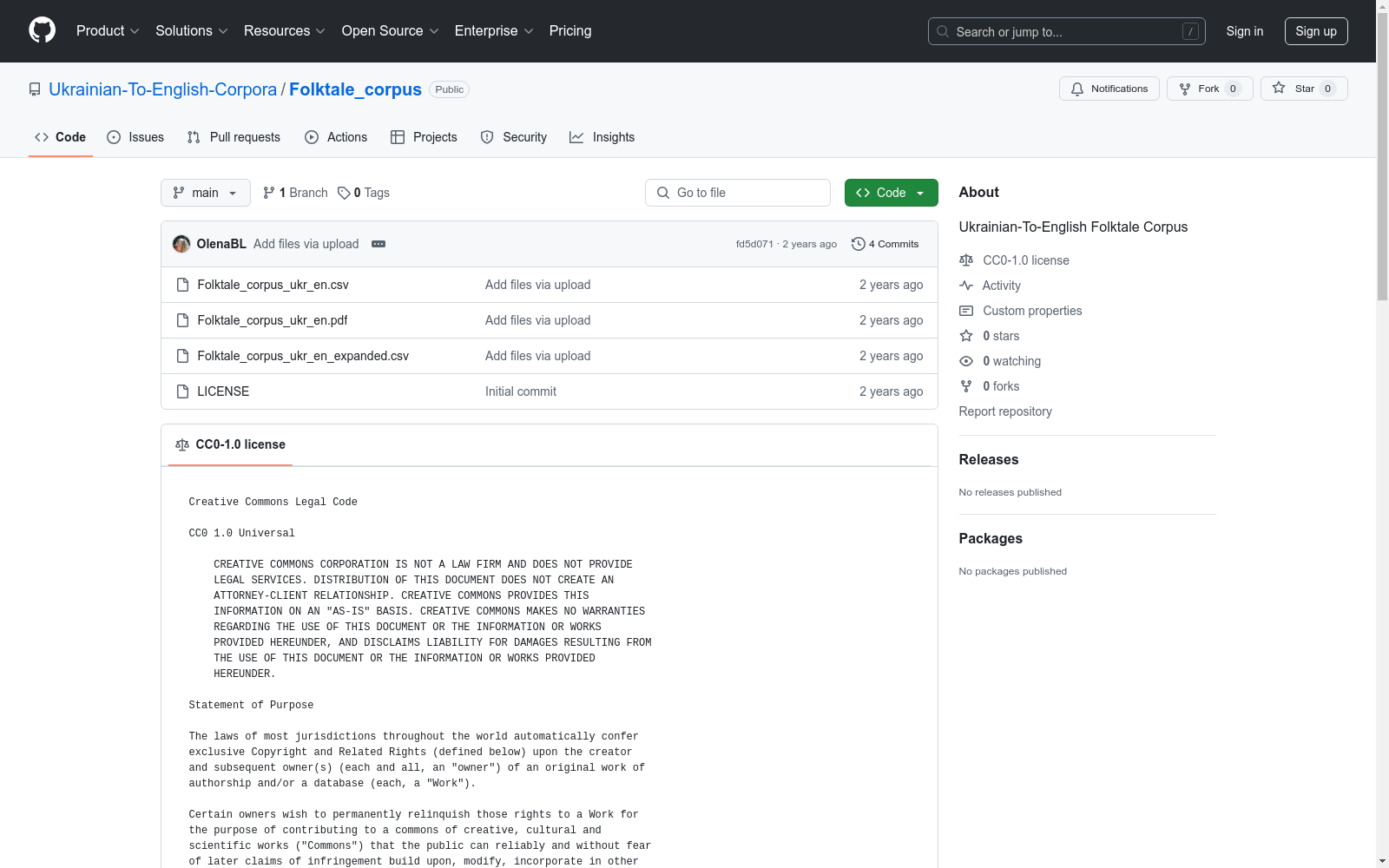The height and width of the screenshot is (868, 1389).
Task: Expand the Enterprise menu
Action: [x=494, y=30]
